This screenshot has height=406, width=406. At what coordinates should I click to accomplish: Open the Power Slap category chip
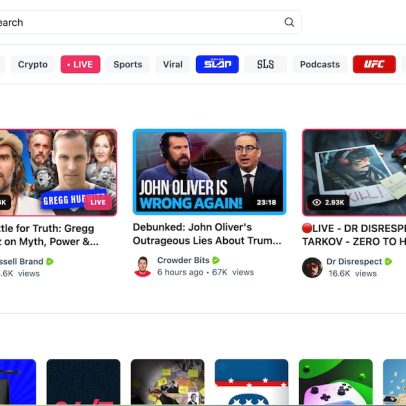[217, 64]
